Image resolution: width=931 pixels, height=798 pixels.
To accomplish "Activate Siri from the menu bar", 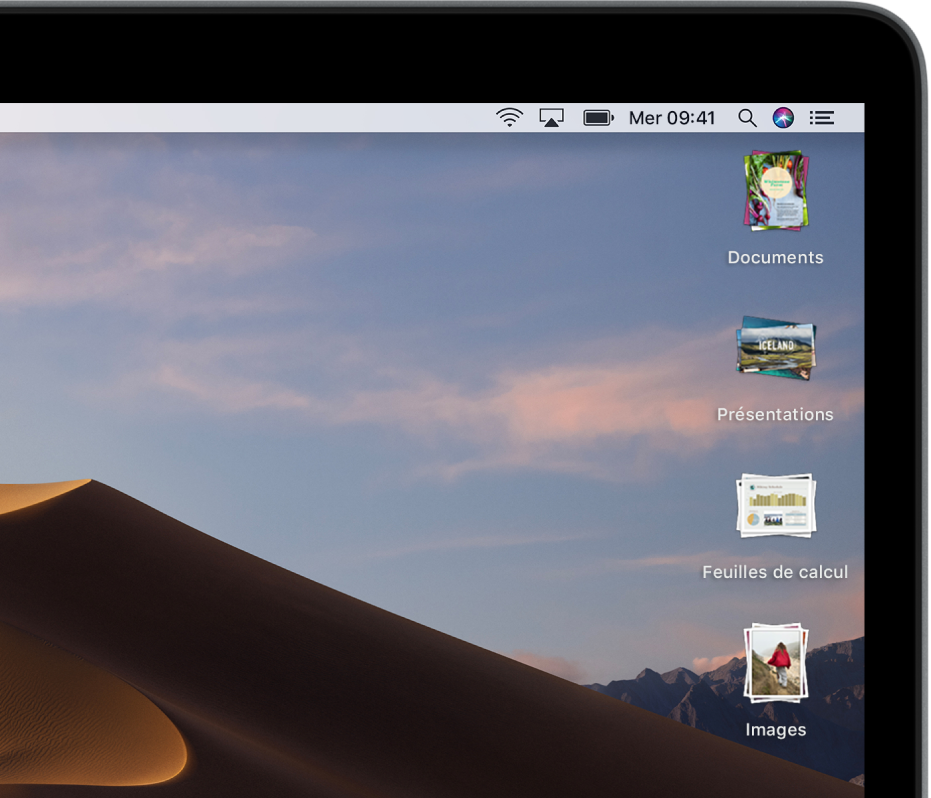I will pyautogui.click(x=783, y=117).
